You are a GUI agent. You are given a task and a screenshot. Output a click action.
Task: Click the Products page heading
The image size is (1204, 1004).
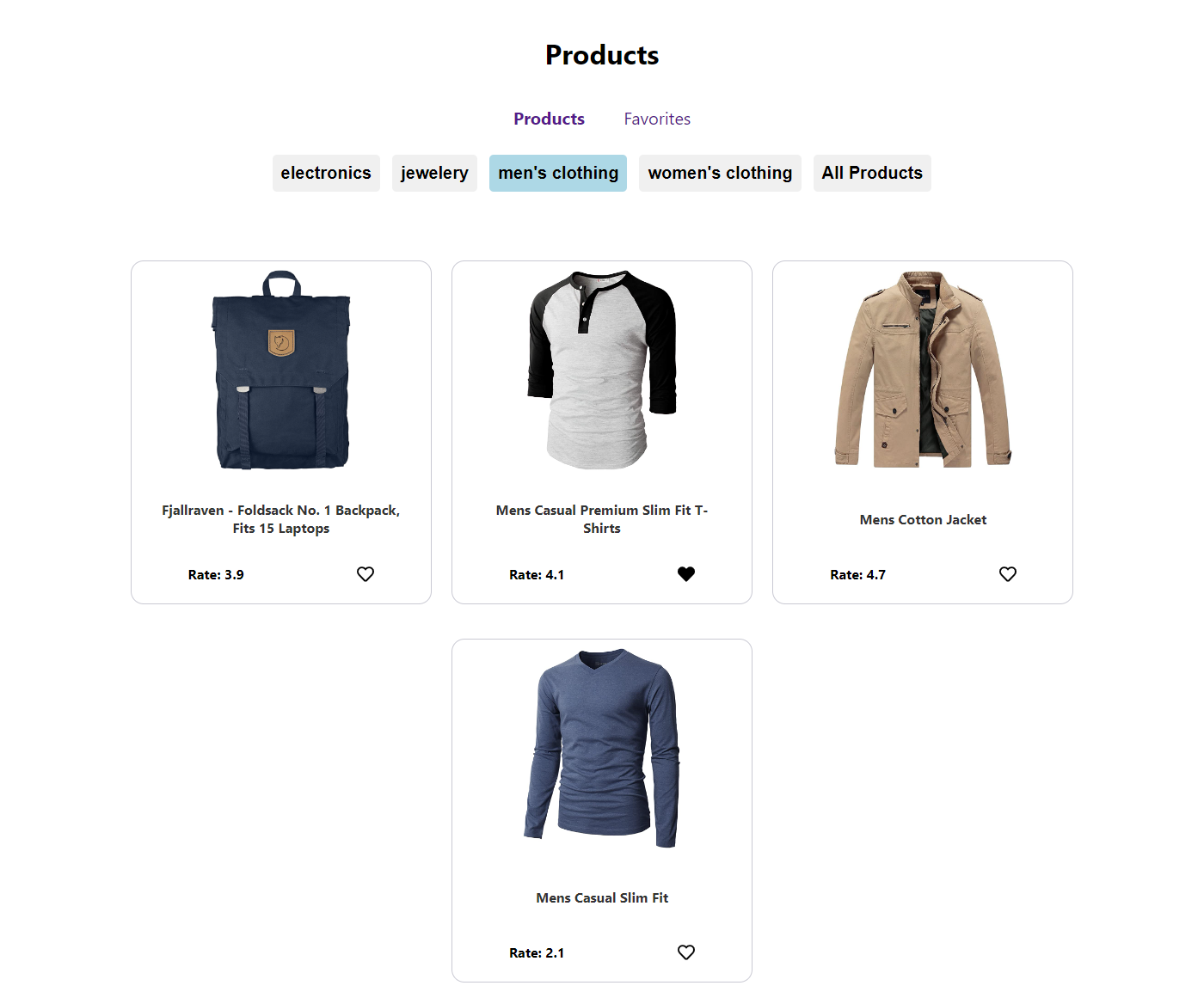coord(601,54)
